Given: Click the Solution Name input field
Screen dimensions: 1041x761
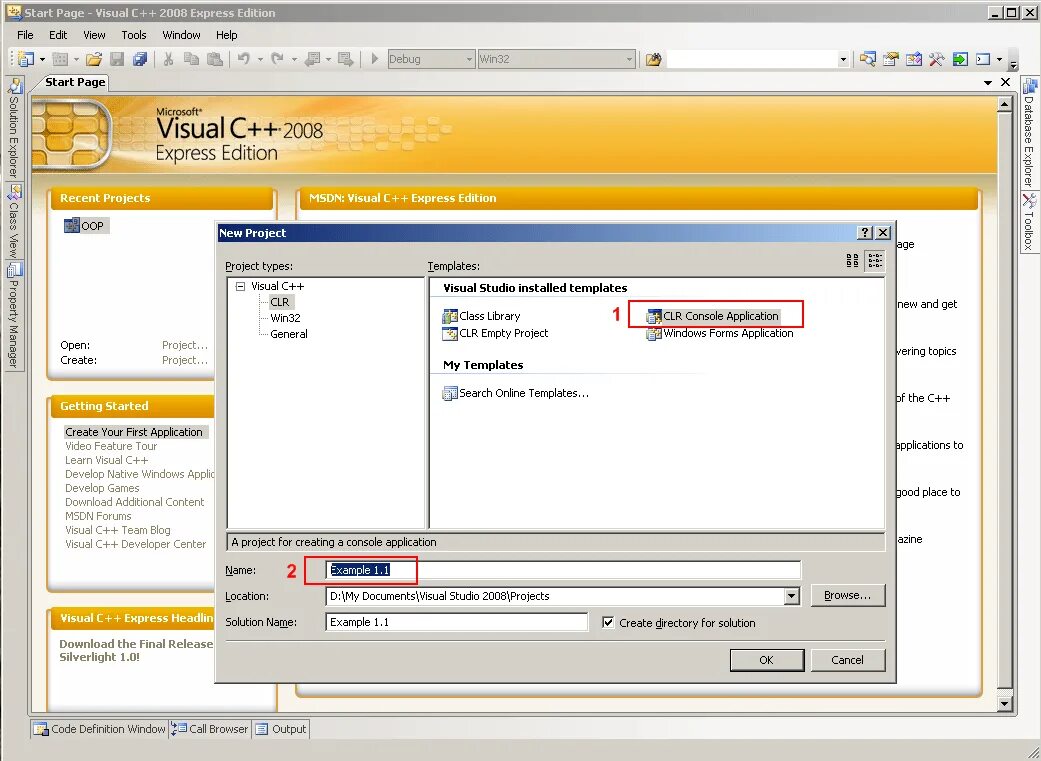Looking at the screenshot, I should [457, 622].
